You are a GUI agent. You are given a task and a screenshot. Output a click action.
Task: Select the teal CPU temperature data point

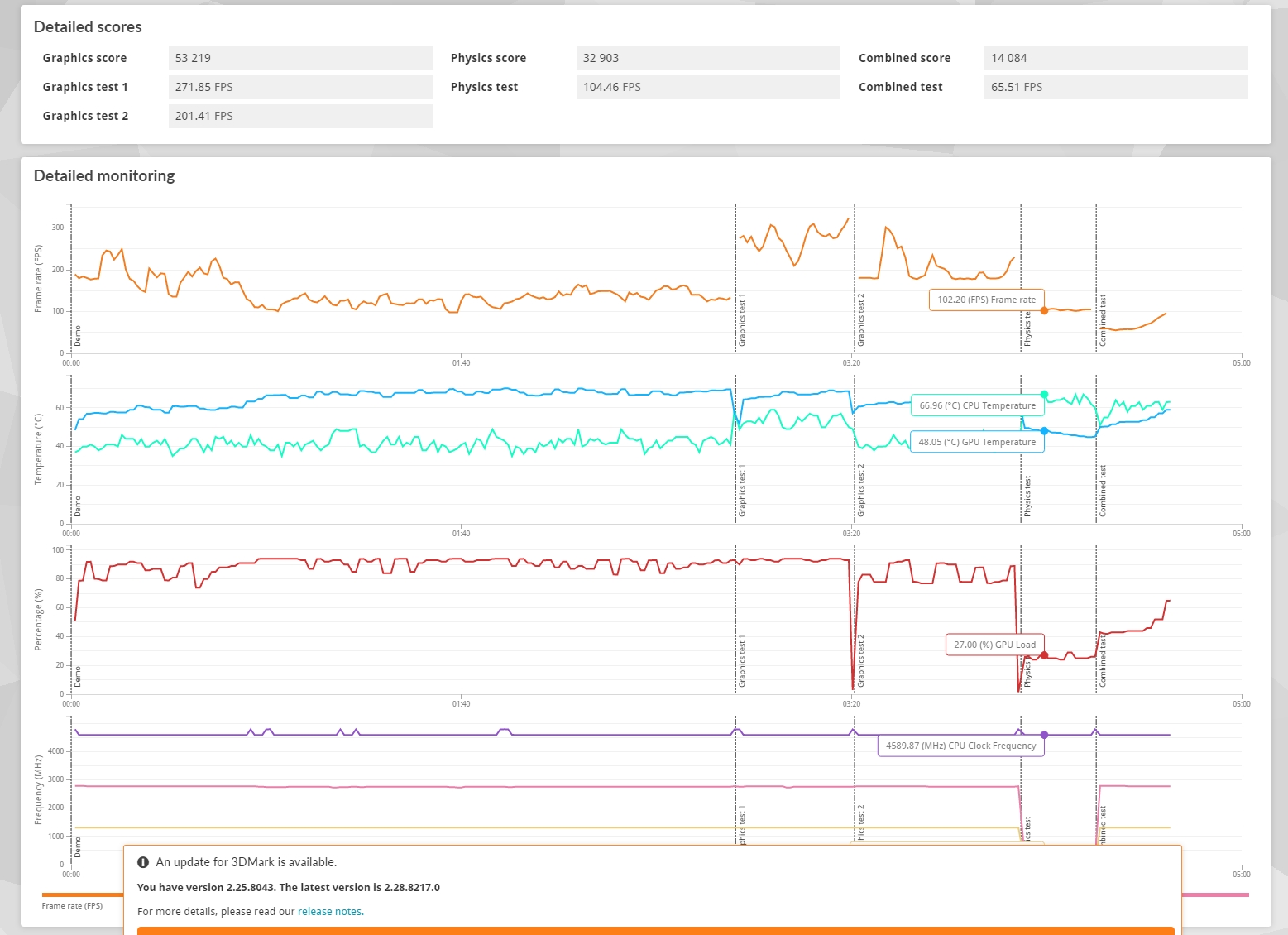[x=1044, y=395]
